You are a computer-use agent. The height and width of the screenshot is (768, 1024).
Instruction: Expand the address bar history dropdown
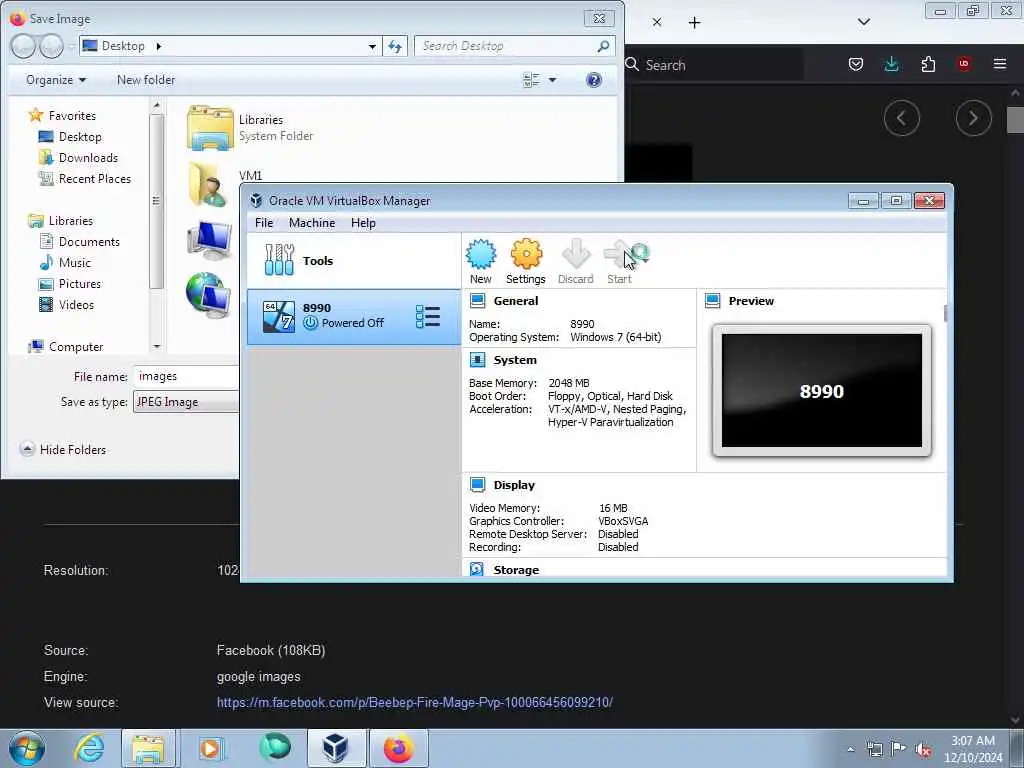[372, 46]
